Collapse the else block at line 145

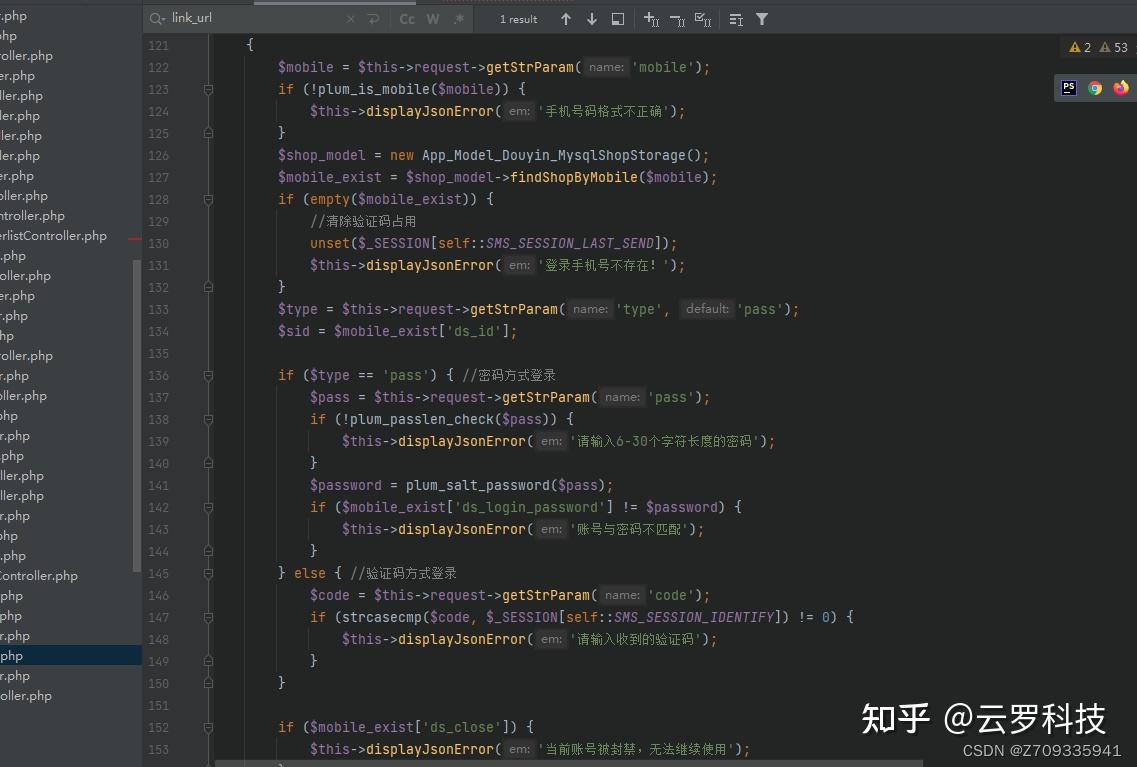[x=208, y=573]
